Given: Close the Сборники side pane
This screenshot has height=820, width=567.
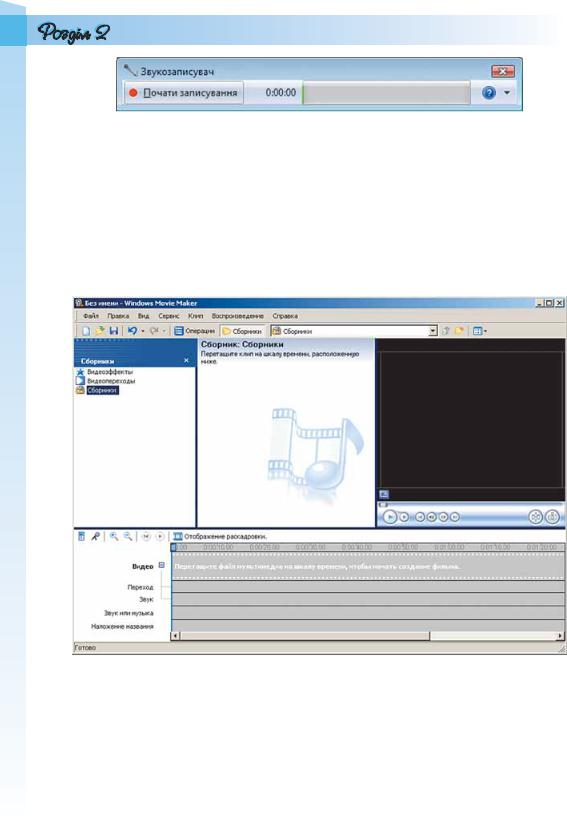Looking at the screenshot, I should (x=186, y=361).
